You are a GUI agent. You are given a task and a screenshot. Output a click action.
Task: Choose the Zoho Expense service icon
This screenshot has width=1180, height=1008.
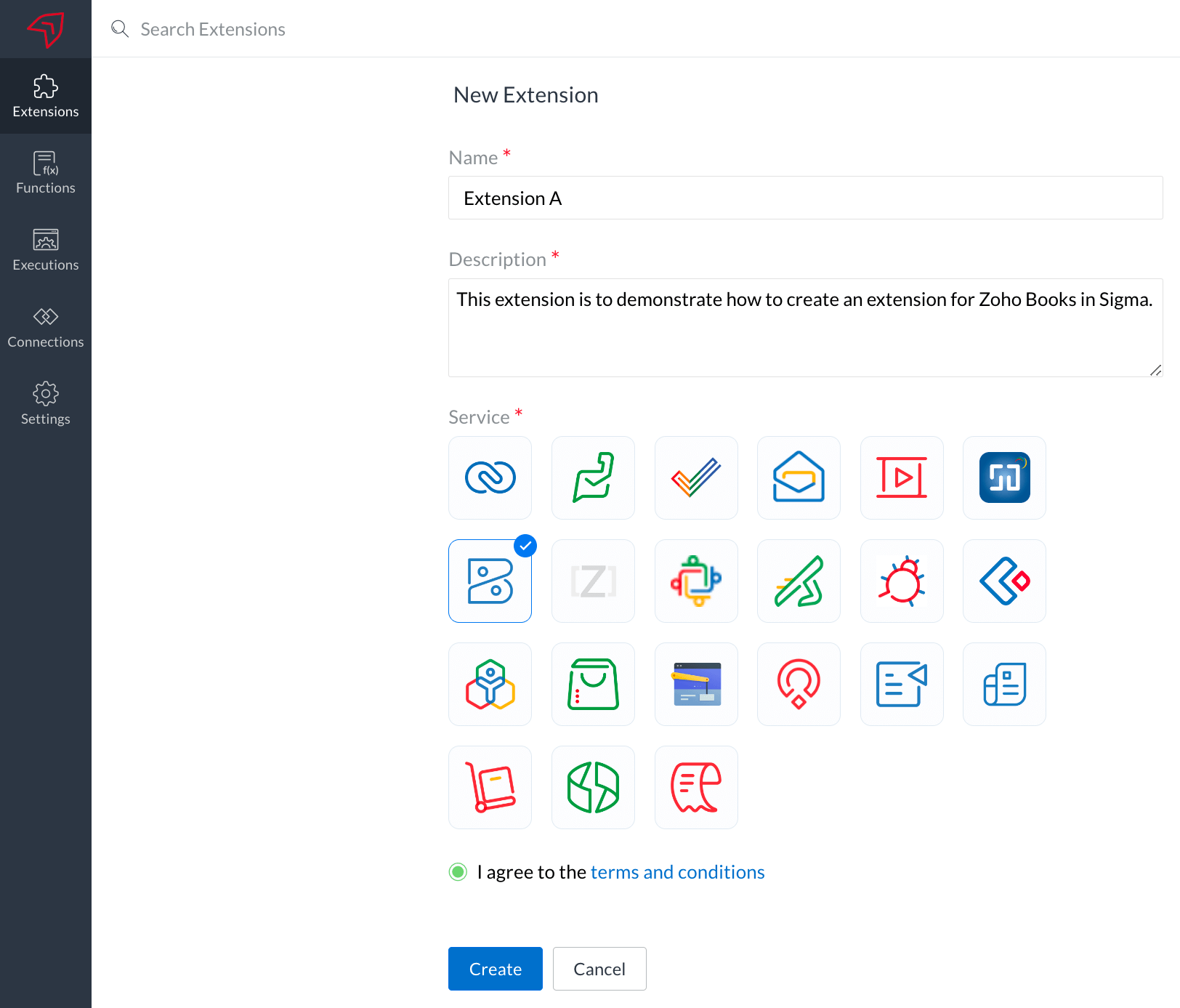coord(696,787)
